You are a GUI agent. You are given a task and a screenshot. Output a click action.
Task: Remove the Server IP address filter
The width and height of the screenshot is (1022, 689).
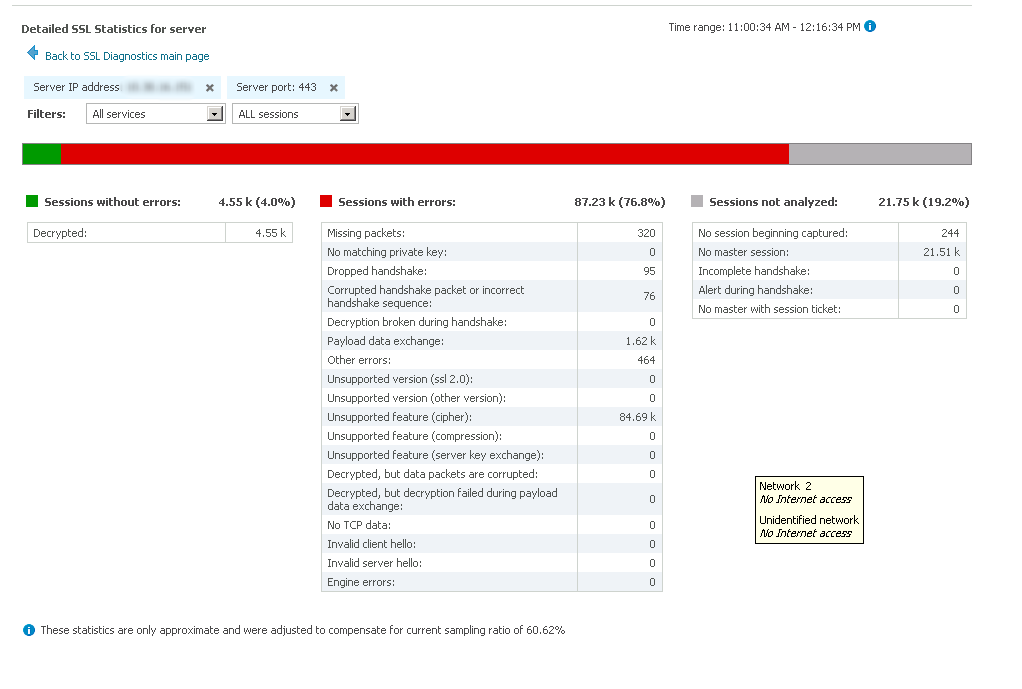[x=210, y=88]
